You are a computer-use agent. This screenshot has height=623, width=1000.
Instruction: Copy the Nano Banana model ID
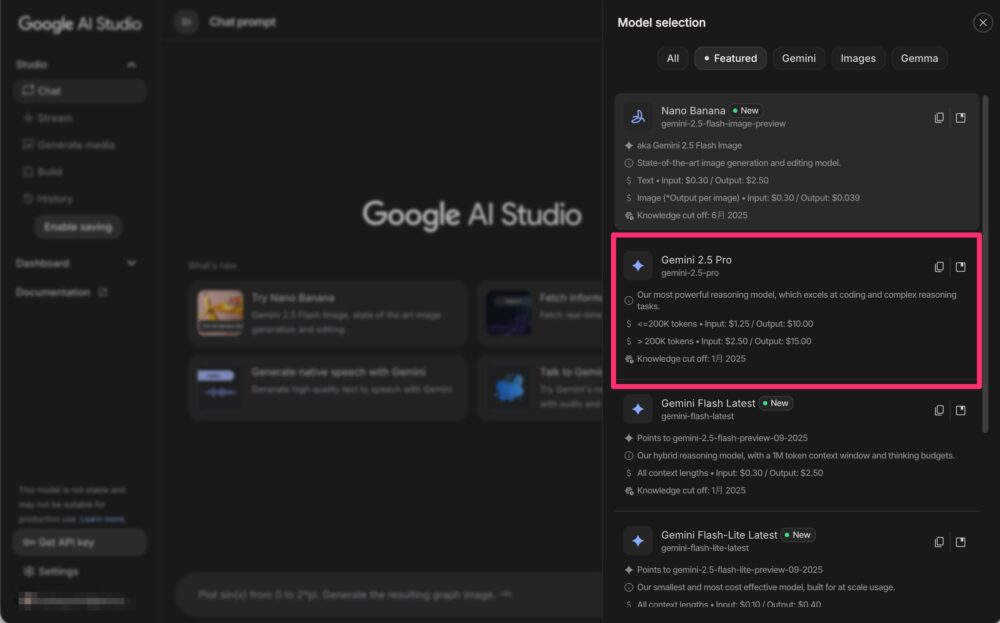click(x=939, y=118)
